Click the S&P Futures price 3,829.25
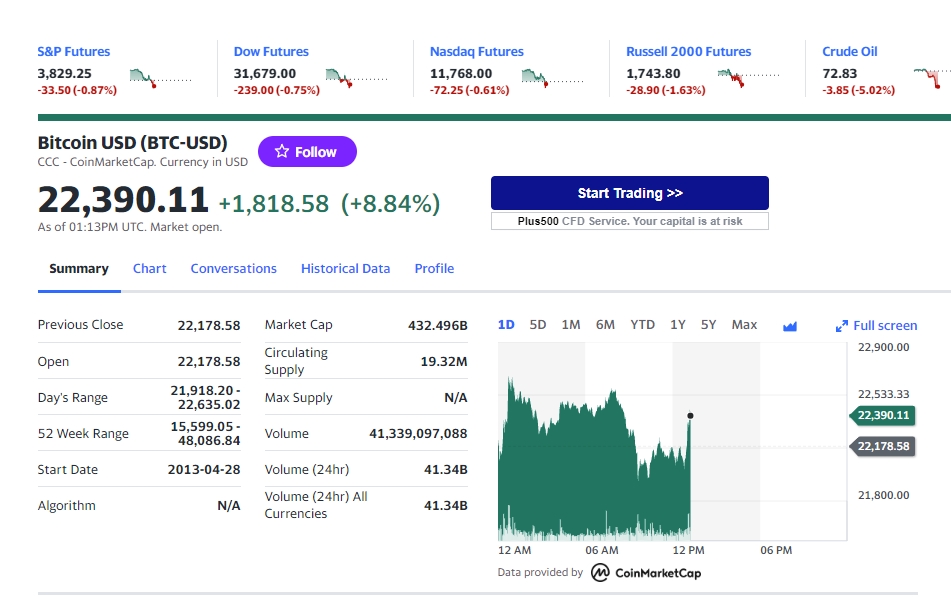Screen dimensions: 951x600 click(x=64, y=73)
